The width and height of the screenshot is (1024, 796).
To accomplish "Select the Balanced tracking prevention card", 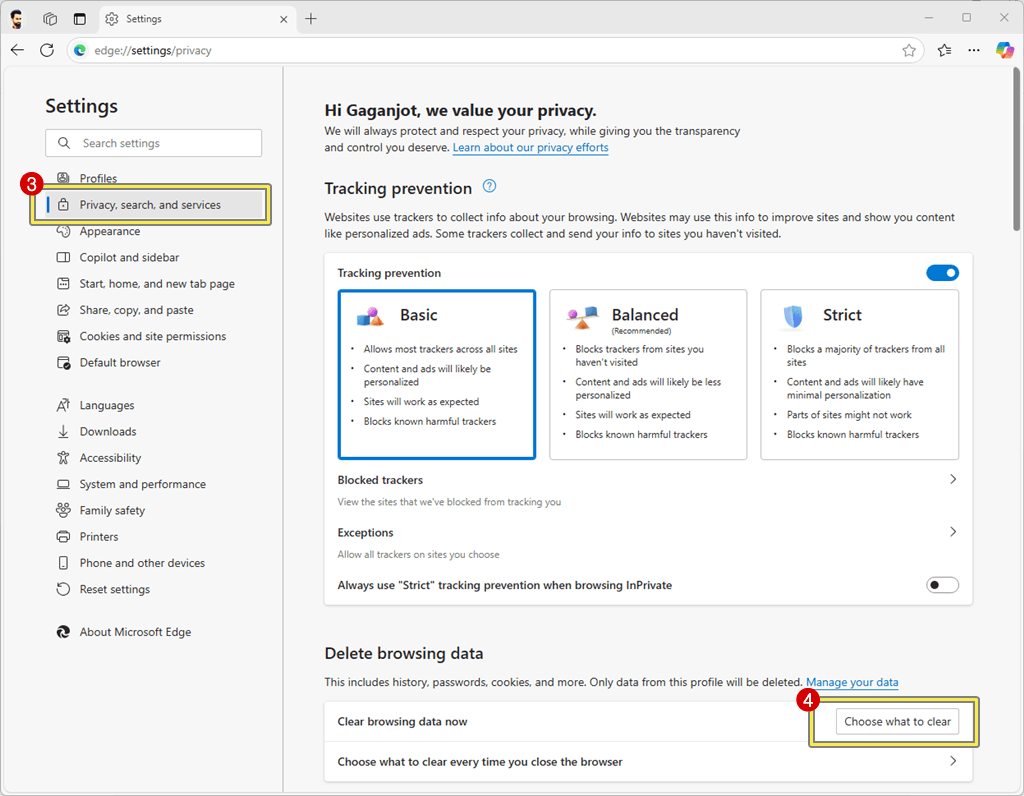I will (648, 375).
